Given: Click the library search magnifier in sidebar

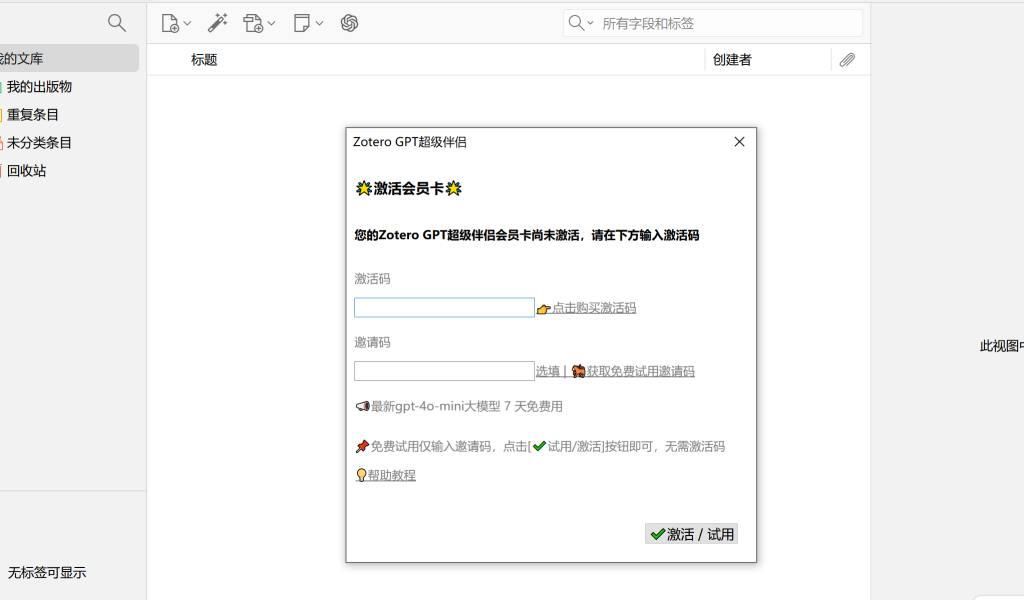Looking at the screenshot, I should click(117, 23).
